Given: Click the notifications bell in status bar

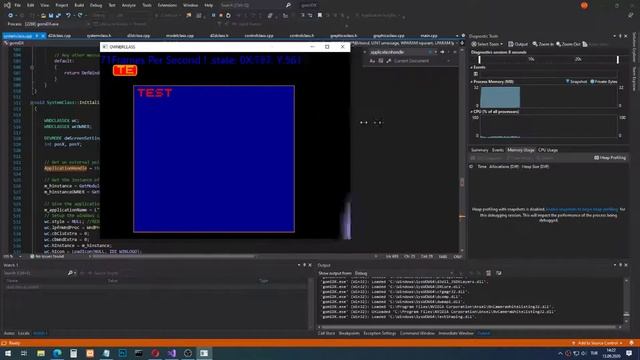Looking at the screenshot, I should (631, 343).
